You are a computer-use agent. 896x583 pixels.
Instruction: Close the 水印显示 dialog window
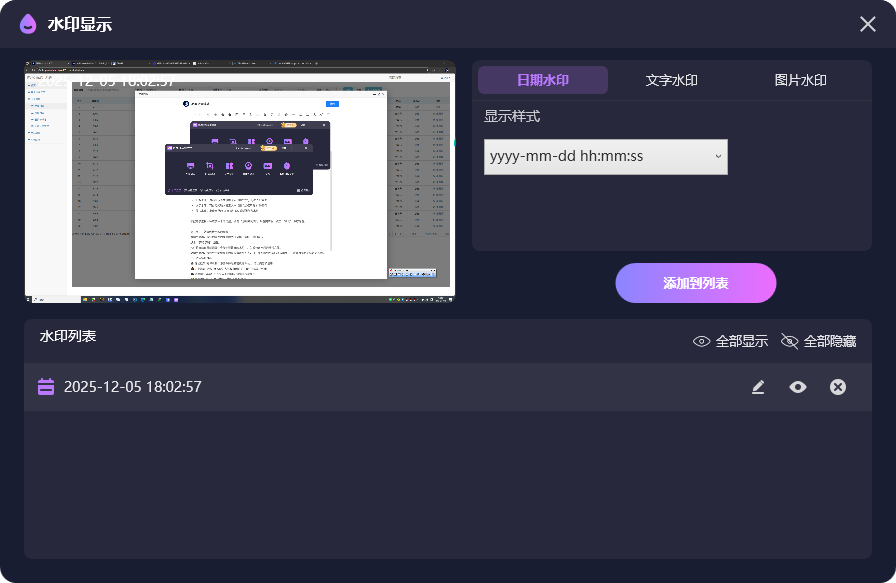[x=867, y=24]
